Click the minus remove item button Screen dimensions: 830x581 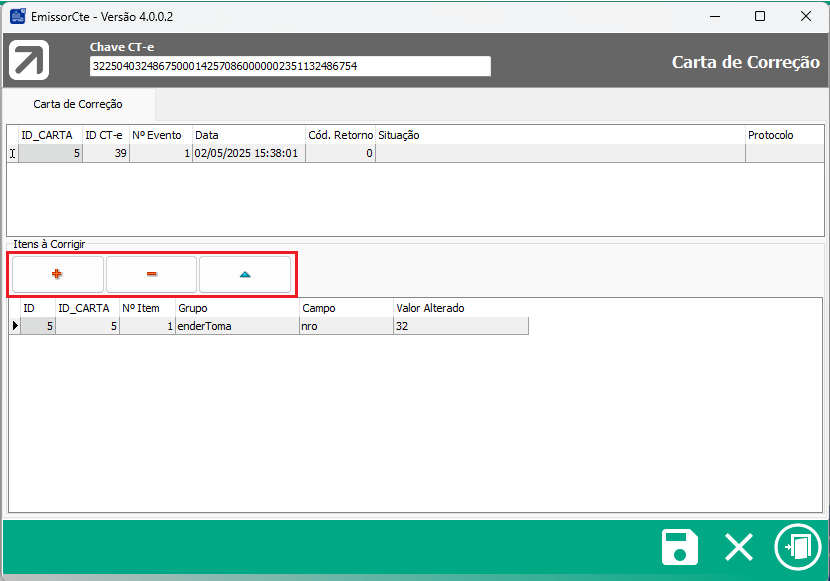click(151, 274)
